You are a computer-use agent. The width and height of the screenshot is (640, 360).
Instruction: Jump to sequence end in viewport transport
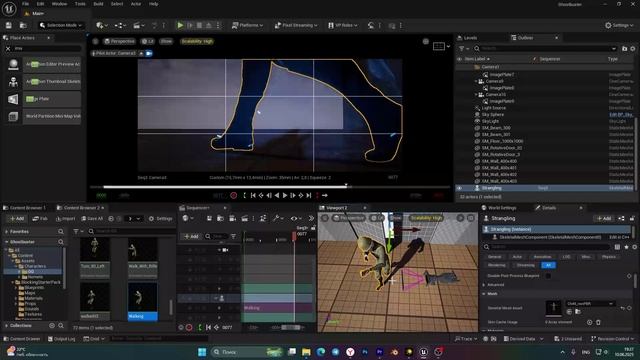pyautogui.click(x=309, y=196)
